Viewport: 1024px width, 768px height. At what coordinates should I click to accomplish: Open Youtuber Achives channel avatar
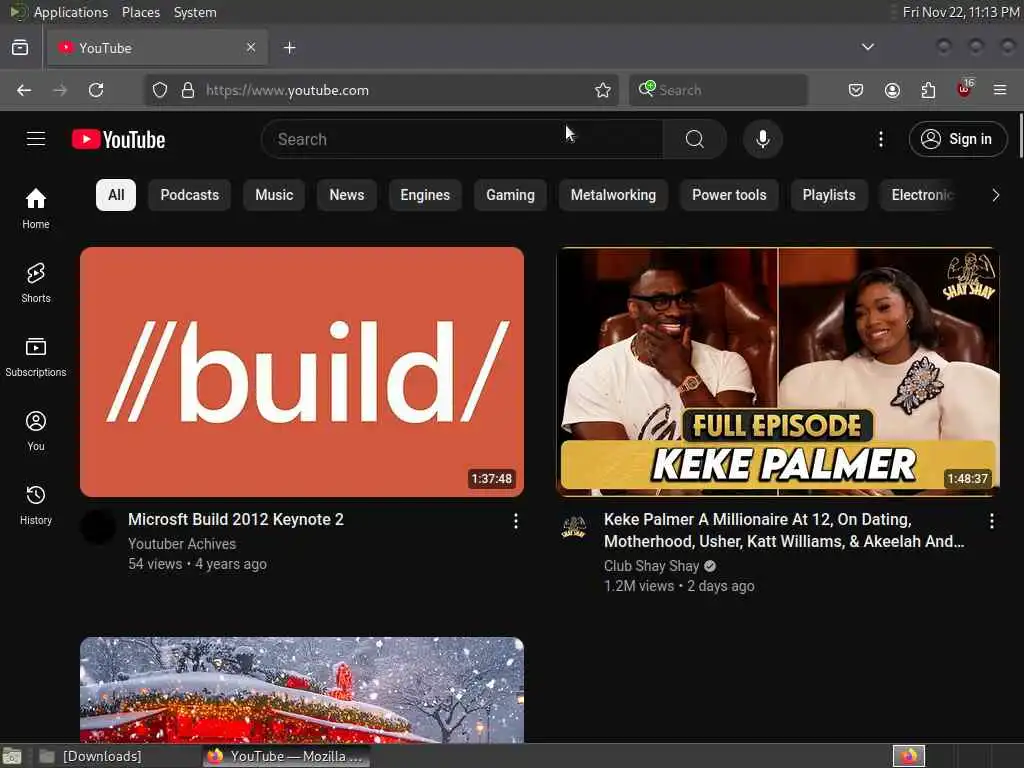pyautogui.click(x=98, y=528)
